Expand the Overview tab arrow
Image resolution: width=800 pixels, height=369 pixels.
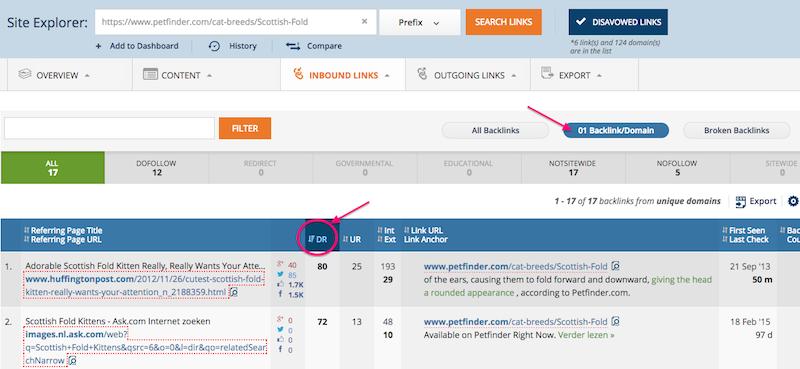point(87,76)
